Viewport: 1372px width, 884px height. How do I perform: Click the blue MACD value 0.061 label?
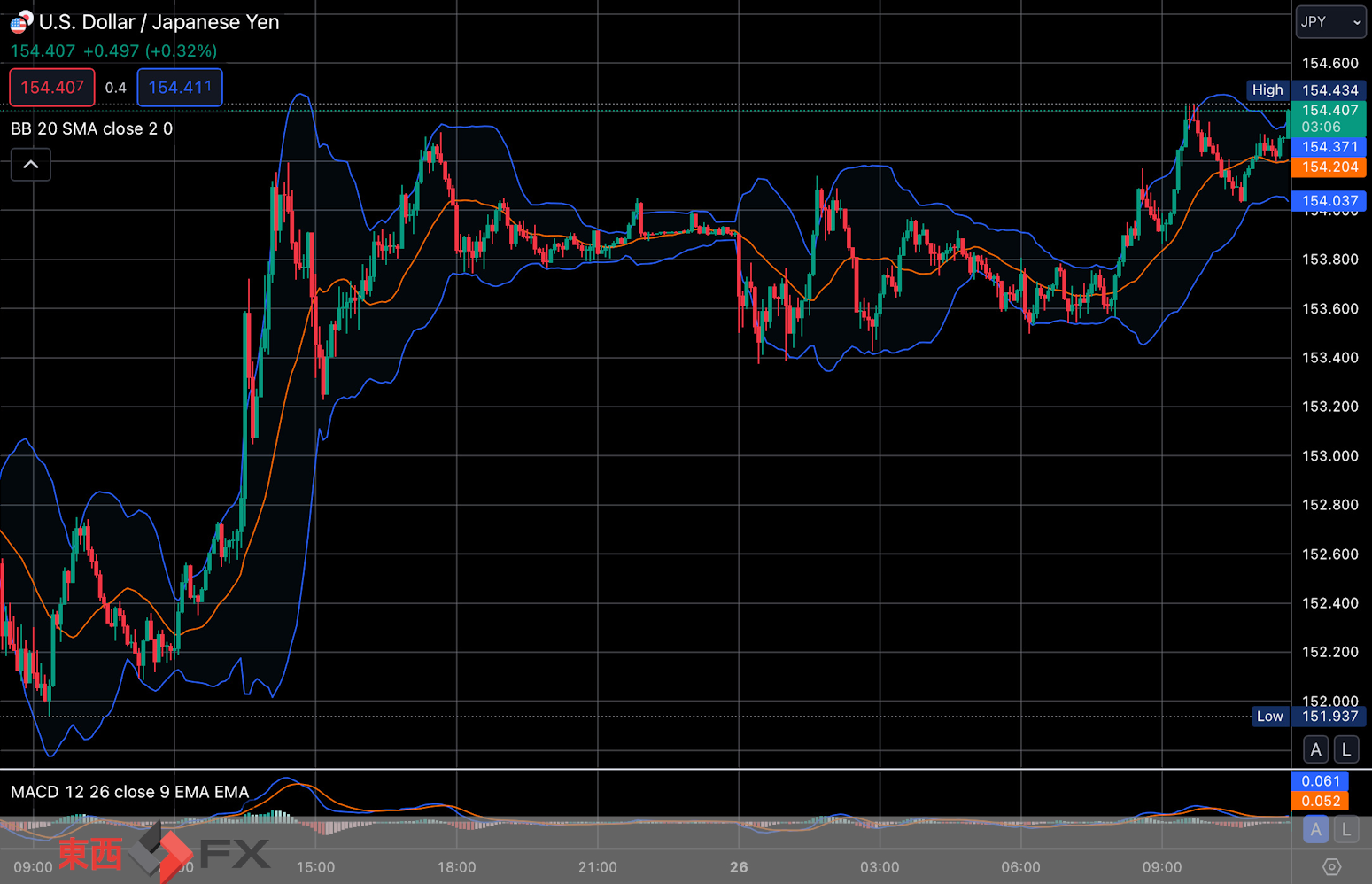(1320, 781)
